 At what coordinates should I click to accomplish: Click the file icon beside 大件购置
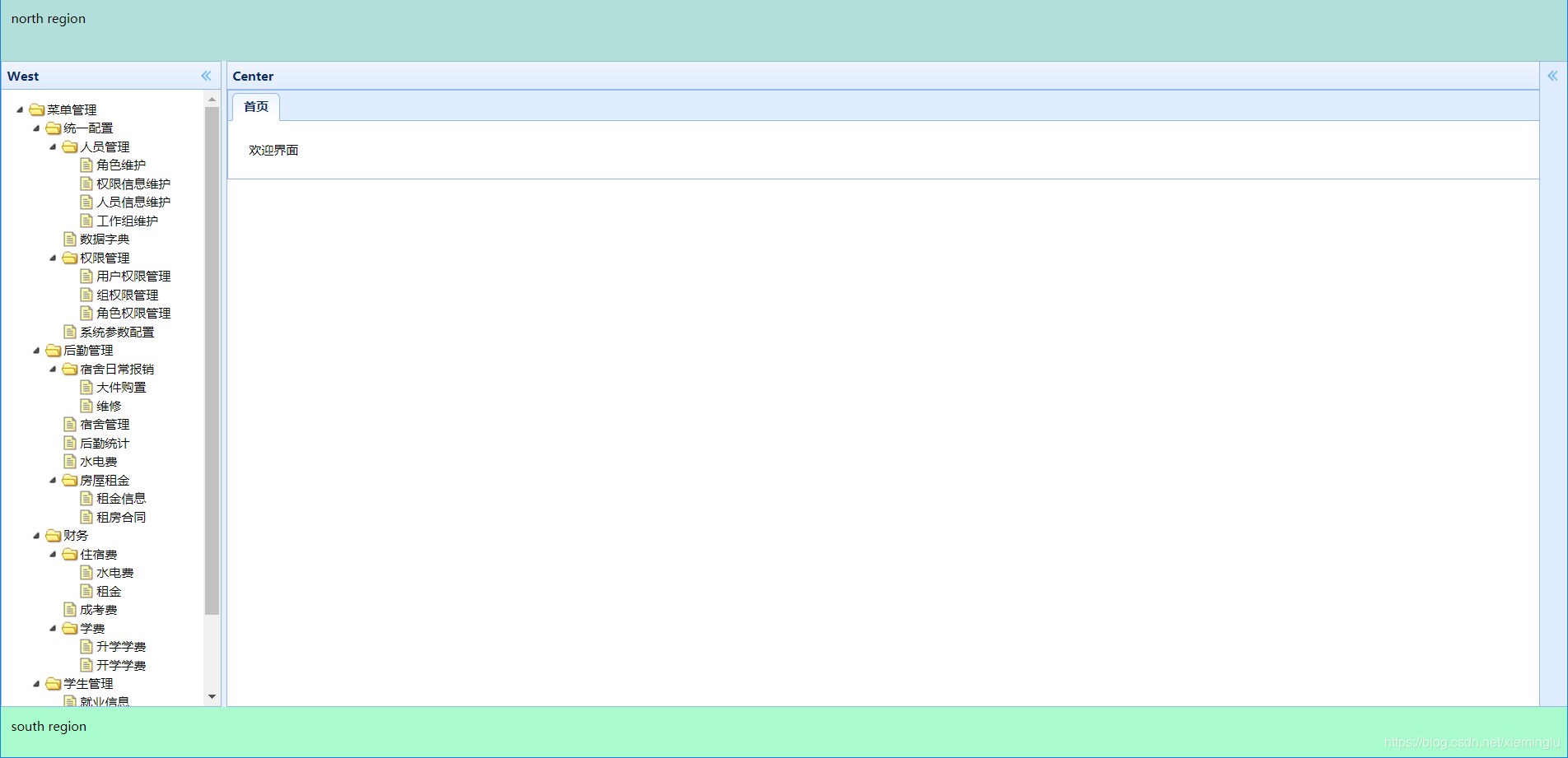coord(86,387)
